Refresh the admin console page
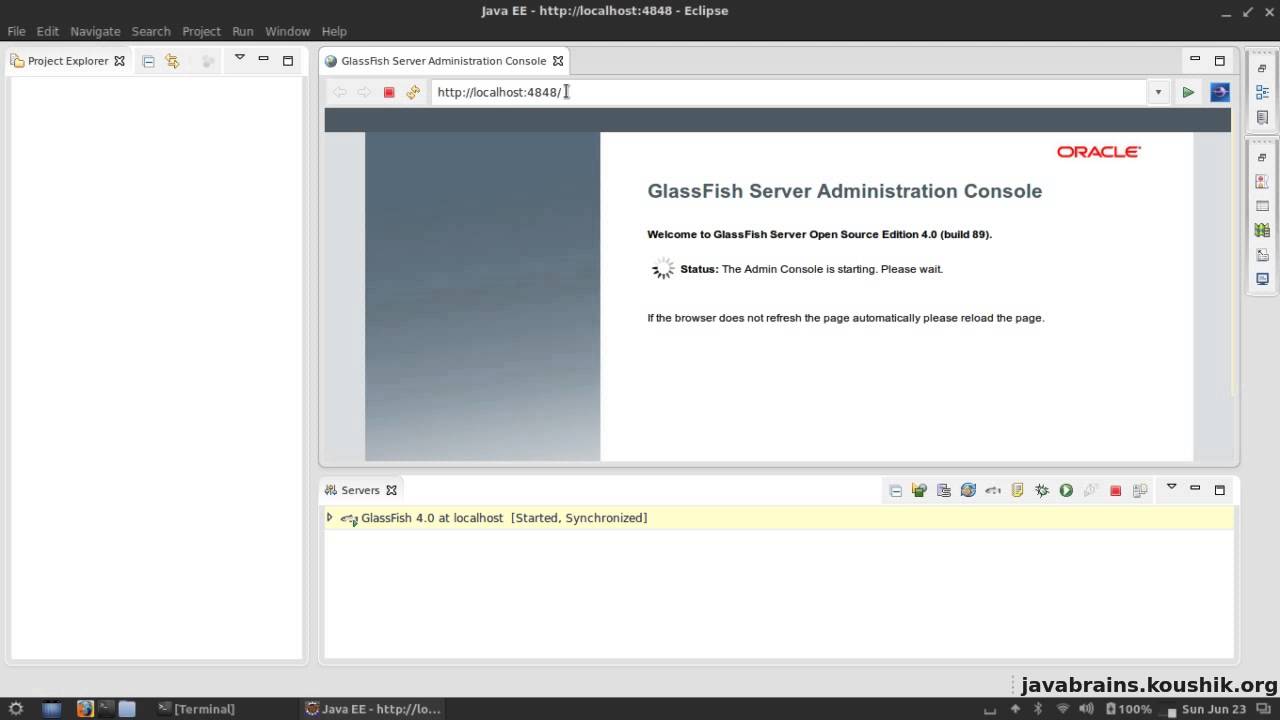The image size is (1280, 720). 413,92
